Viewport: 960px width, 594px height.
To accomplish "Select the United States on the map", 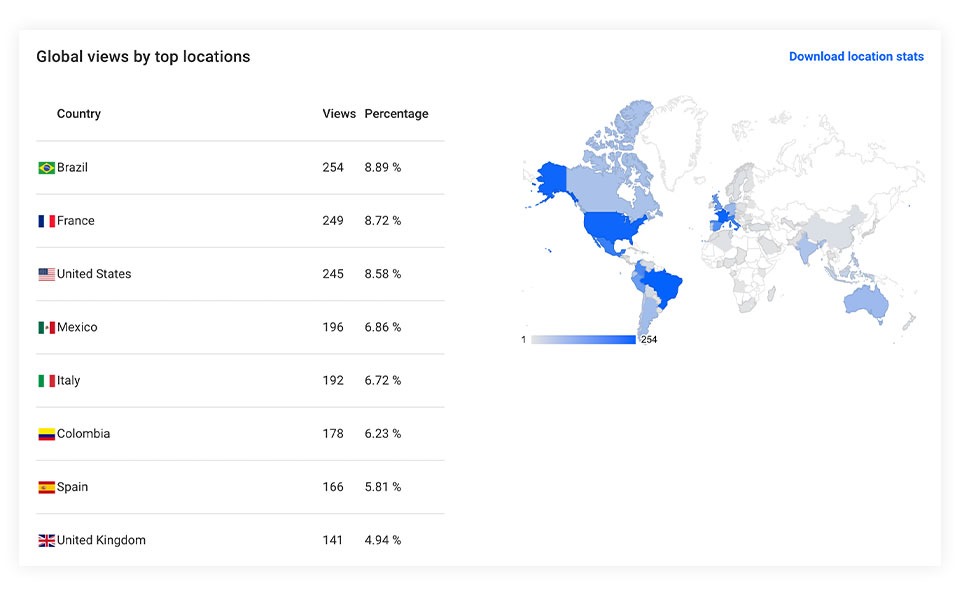I will pos(612,226).
